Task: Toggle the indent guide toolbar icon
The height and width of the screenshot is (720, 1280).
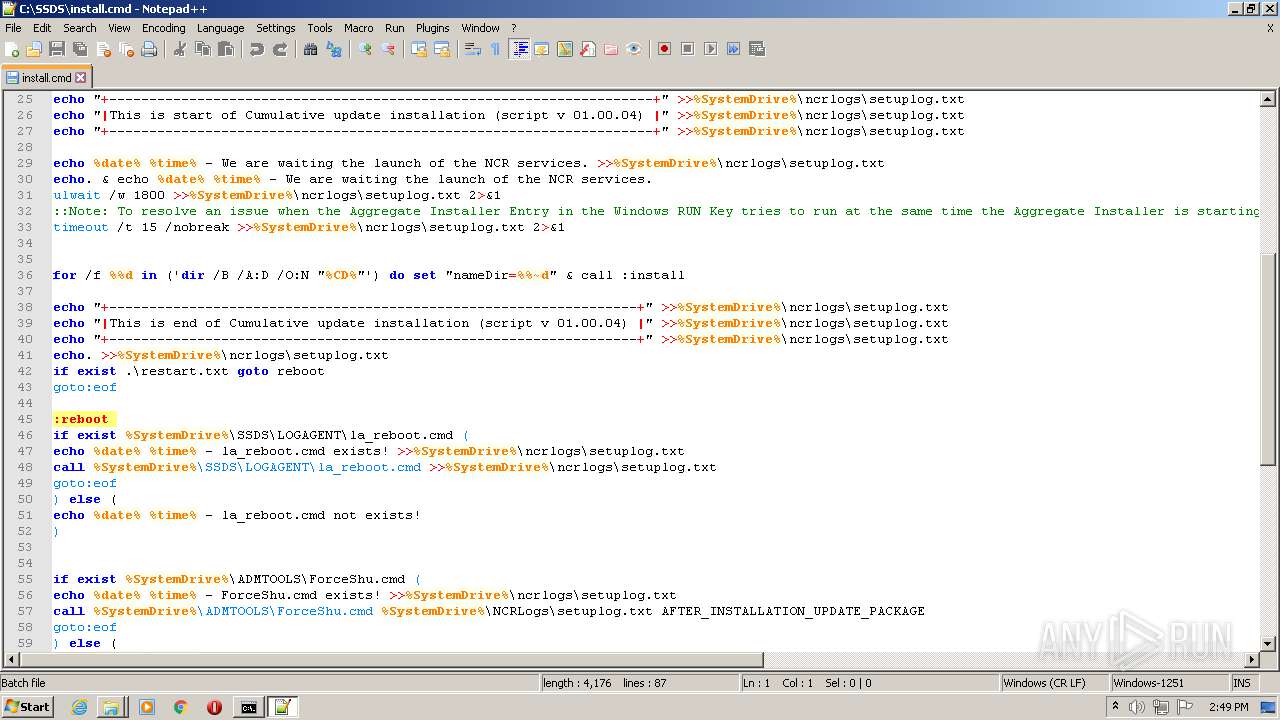Action: pos(519,49)
